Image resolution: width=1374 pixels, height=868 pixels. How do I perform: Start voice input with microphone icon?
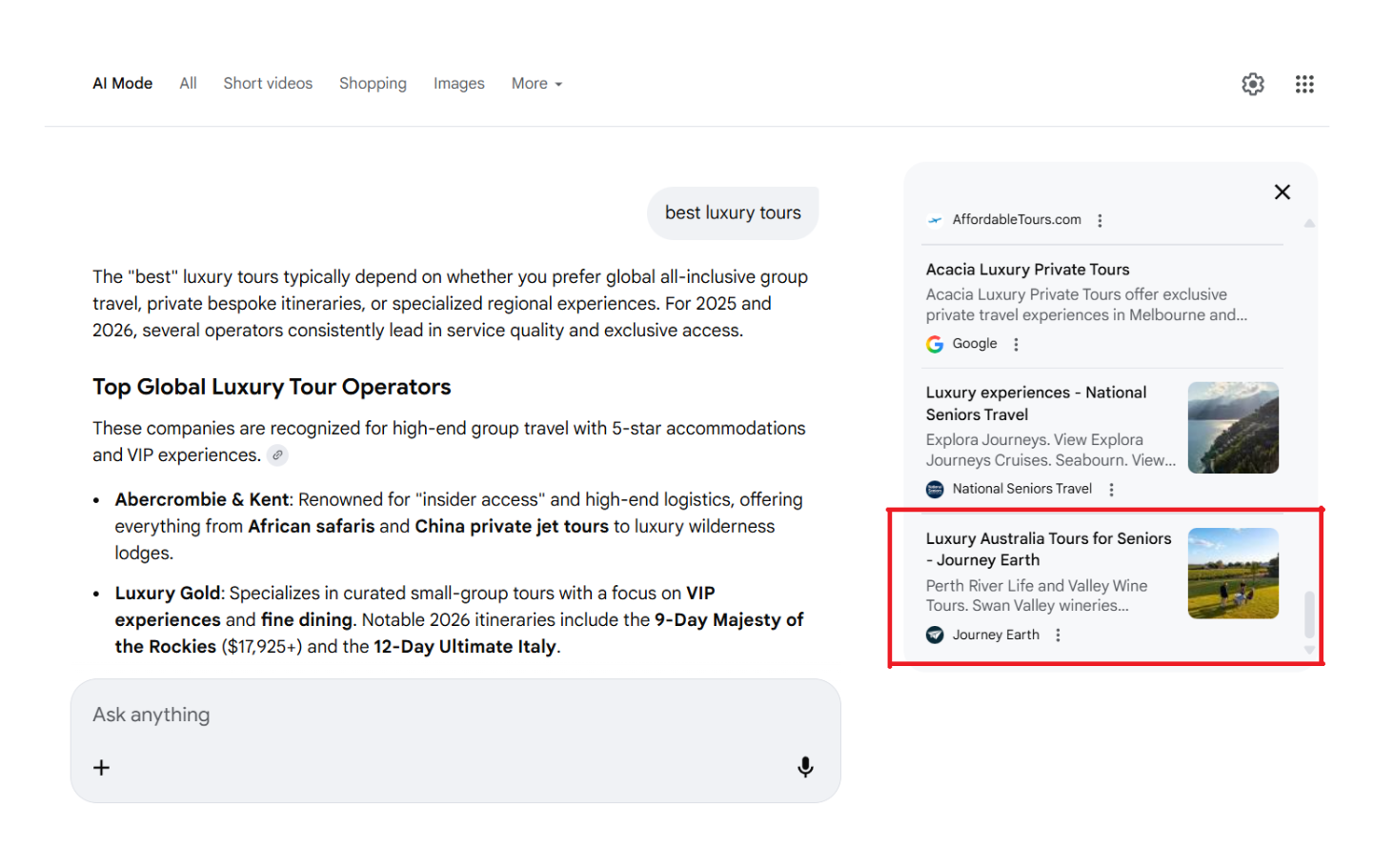(x=805, y=768)
